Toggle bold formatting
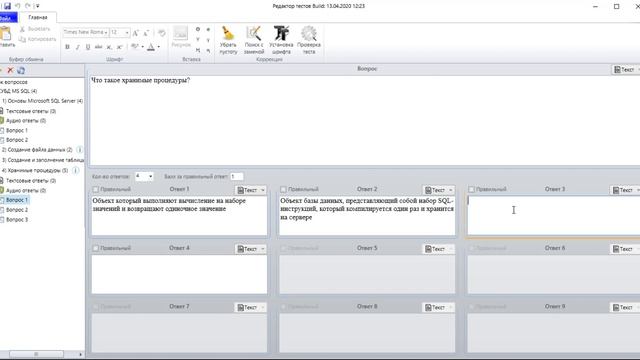Image resolution: width=640 pixels, height=360 pixels. coord(67,47)
